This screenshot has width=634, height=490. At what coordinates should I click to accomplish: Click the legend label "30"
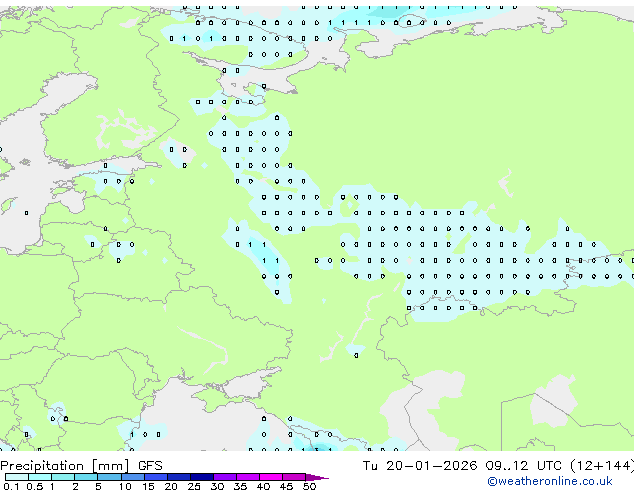coord(217,486)
